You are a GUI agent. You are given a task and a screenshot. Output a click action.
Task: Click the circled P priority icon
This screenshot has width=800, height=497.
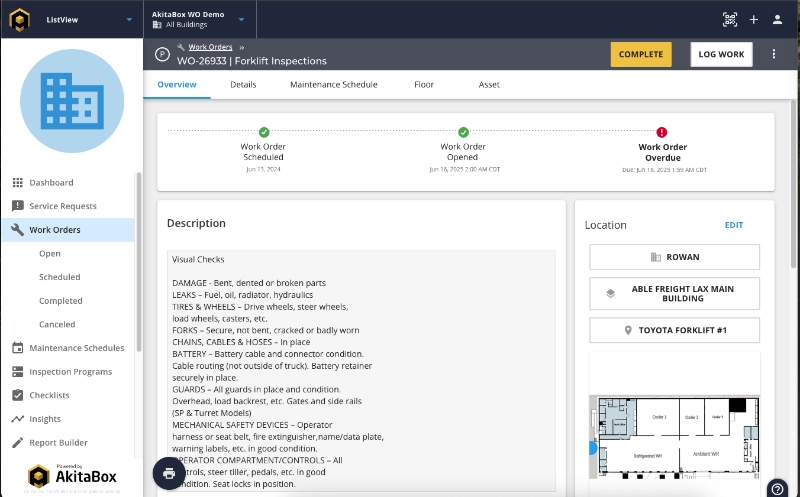(162, 54)
